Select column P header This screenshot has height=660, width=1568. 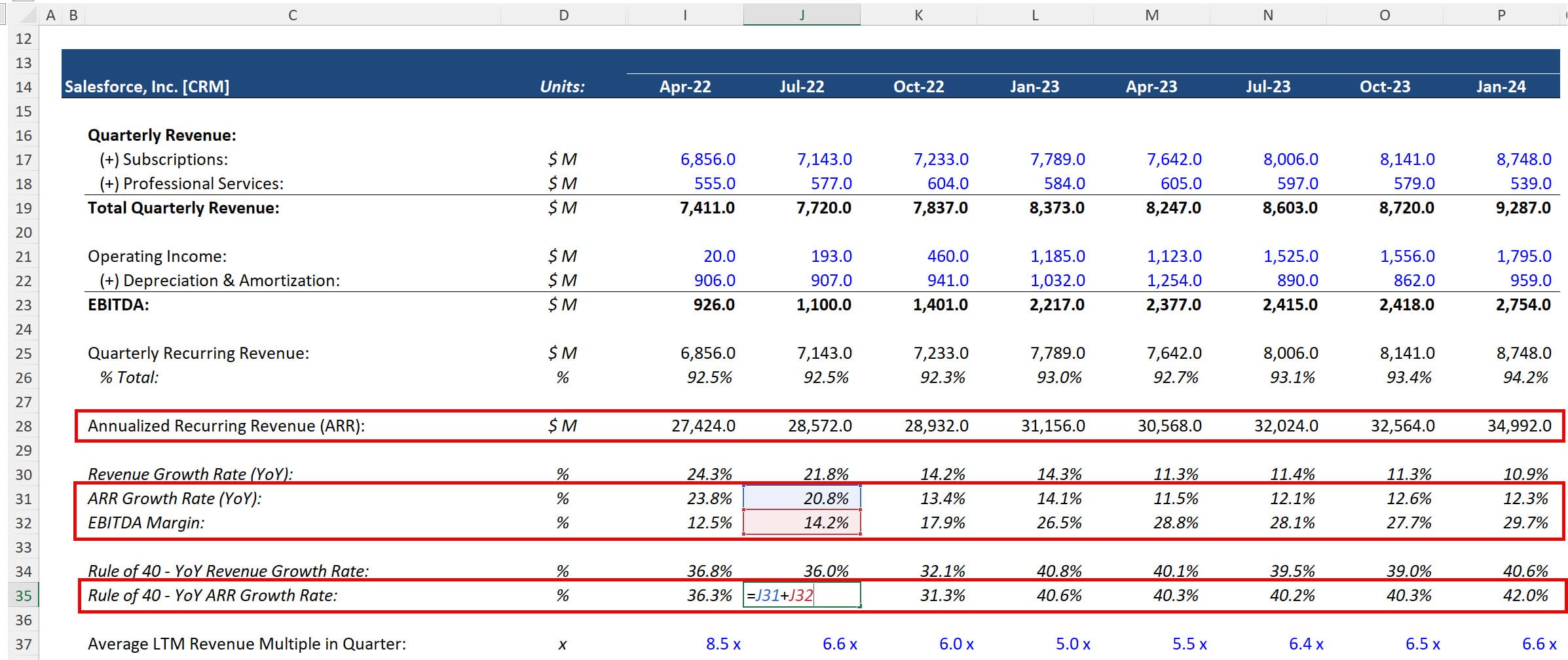1500,14
